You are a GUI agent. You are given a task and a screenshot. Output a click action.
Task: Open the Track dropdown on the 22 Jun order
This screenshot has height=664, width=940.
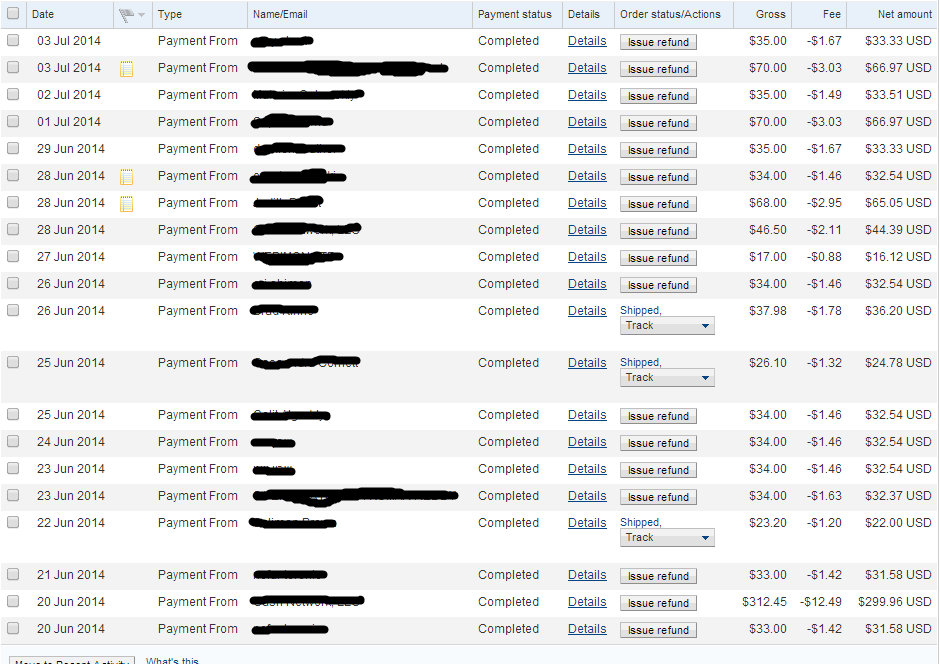(x=667, y=538)
